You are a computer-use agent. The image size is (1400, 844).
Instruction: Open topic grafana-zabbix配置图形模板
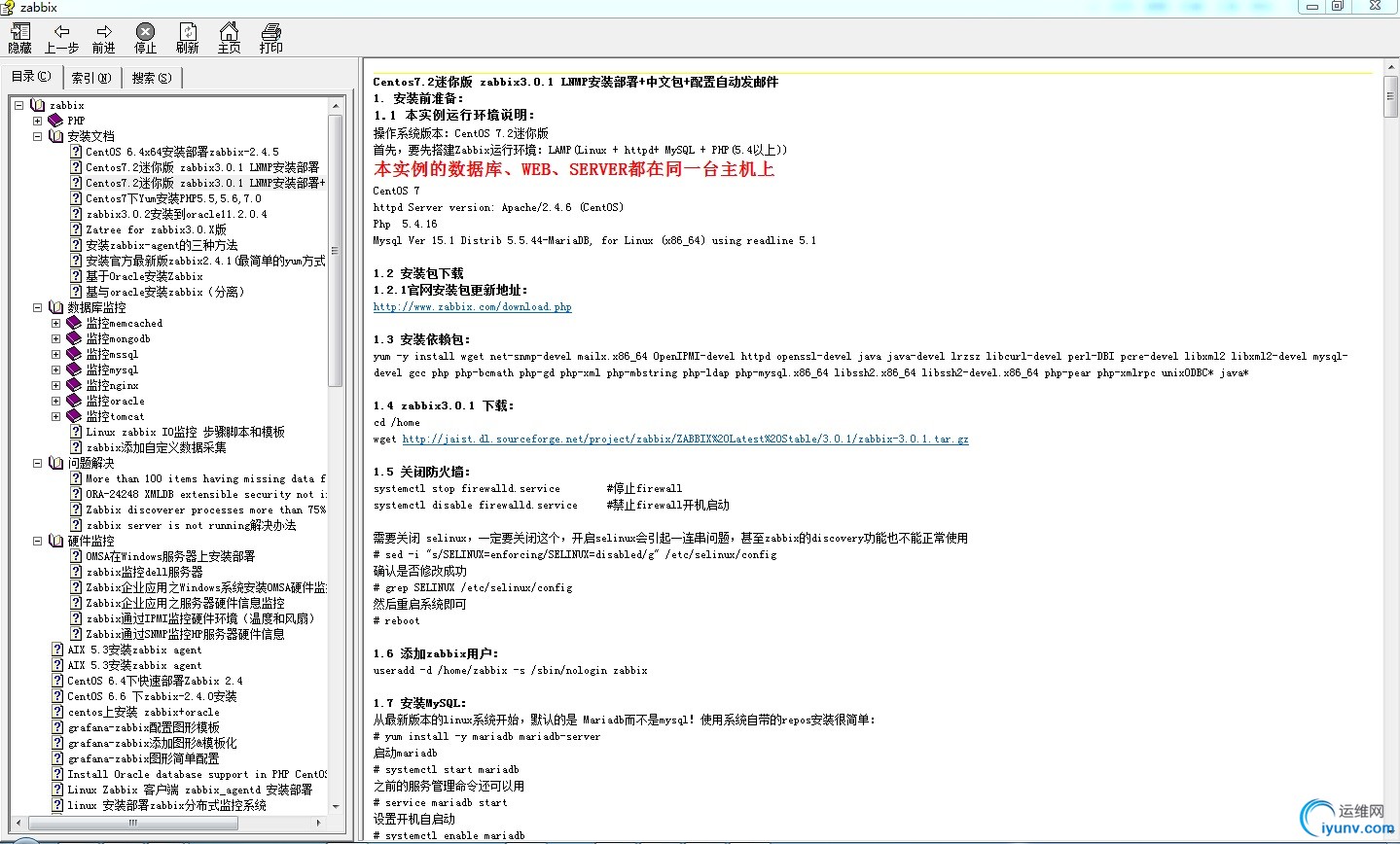143,727
